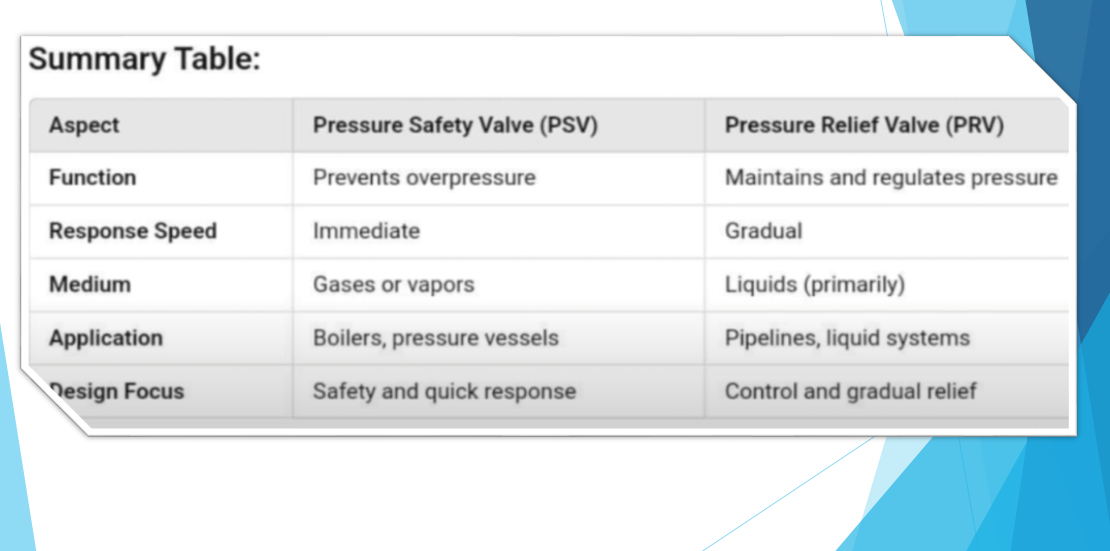Click the Pressure Relief Valve (PRV) header
The width and height of the screenshot is (1110, 551).
[x=864, y=126]
